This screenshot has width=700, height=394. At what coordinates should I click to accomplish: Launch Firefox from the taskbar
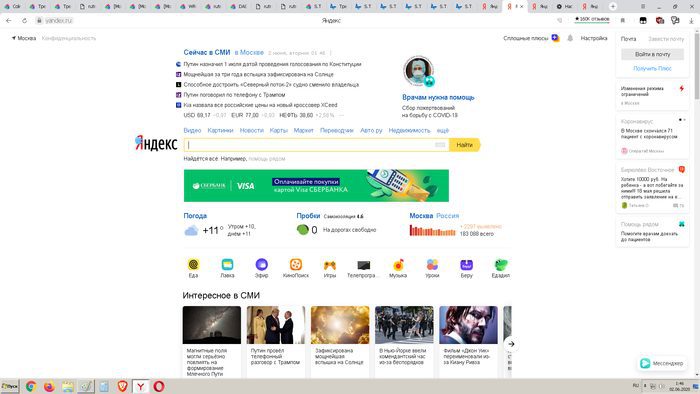click(49, 386)
